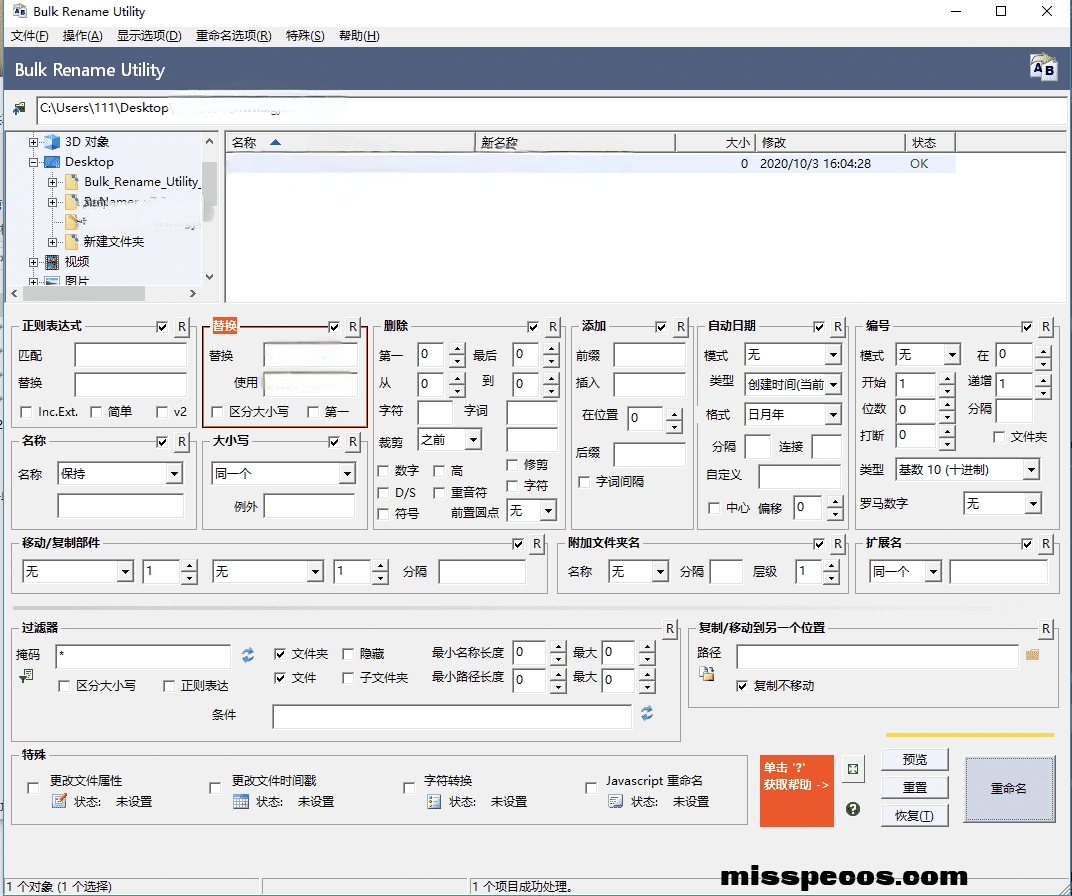This screenshot has width=1072, height=896.
Task: Click the folder-up icon beside path bar
Action: 19,109
